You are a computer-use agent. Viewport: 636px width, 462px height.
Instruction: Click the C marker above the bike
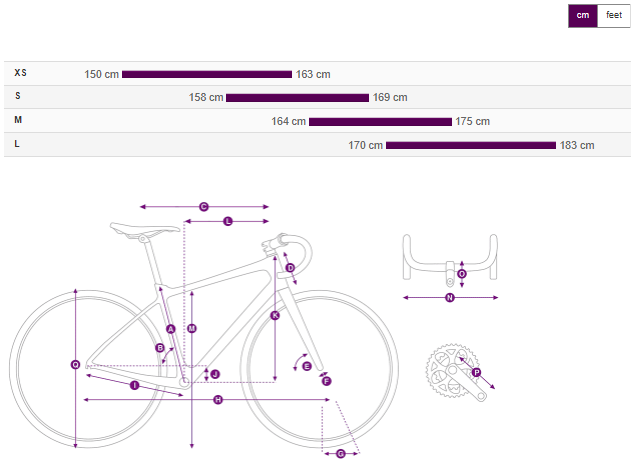pos(204,206)
